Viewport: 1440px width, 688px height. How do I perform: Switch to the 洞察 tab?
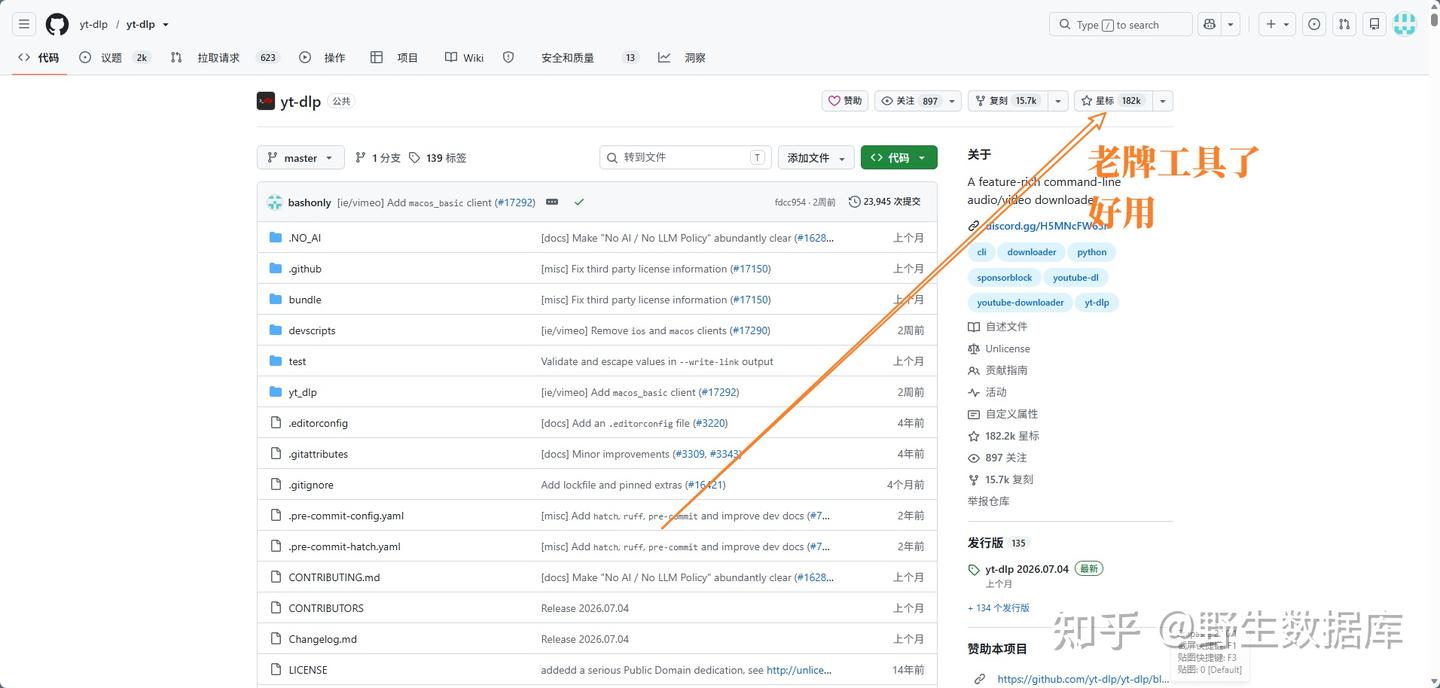(x=682, y=58)
